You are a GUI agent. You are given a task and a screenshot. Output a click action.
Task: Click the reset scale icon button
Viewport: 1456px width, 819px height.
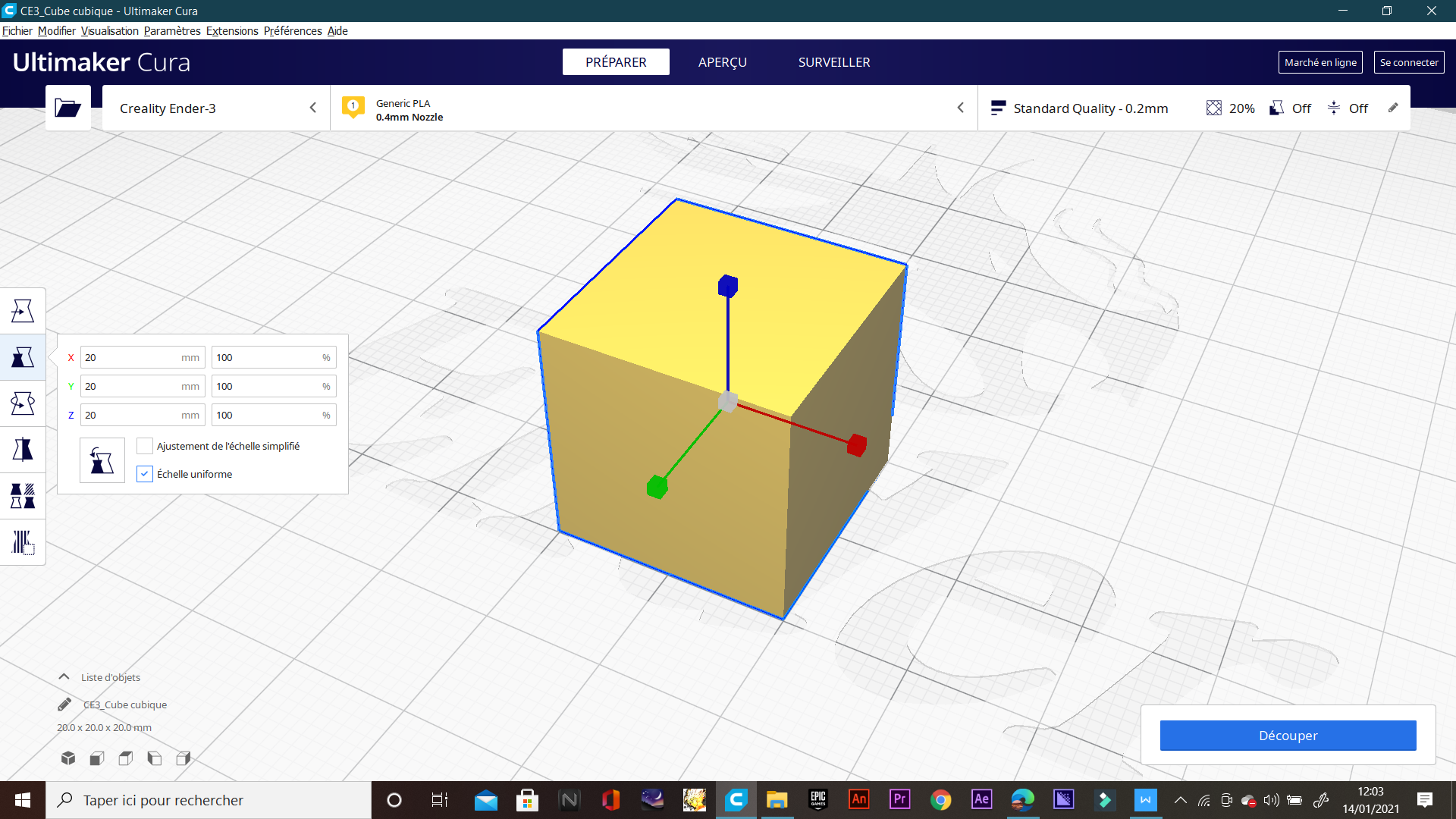pos(102,460)
